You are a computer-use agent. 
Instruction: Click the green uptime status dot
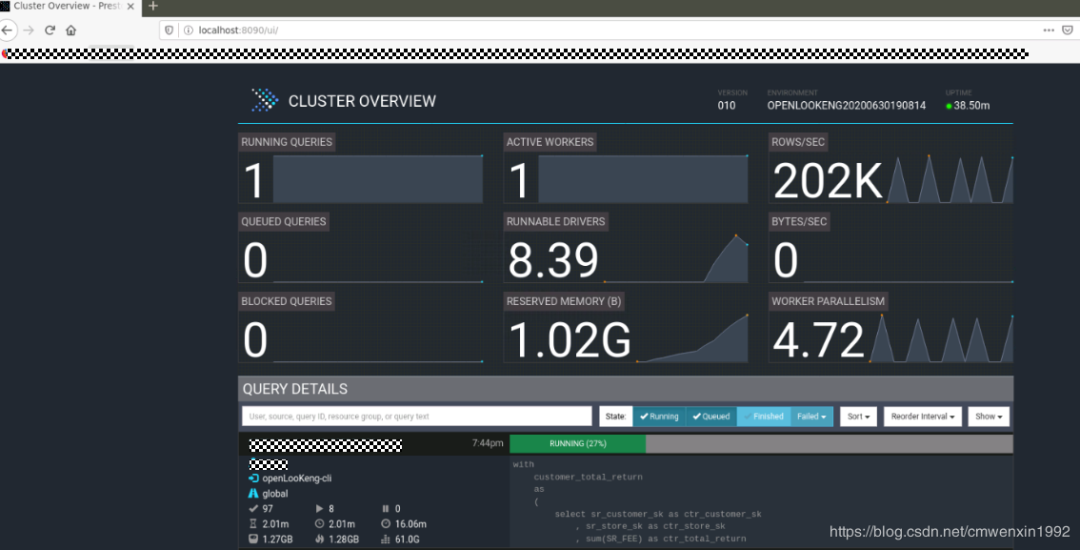(949, 106)
